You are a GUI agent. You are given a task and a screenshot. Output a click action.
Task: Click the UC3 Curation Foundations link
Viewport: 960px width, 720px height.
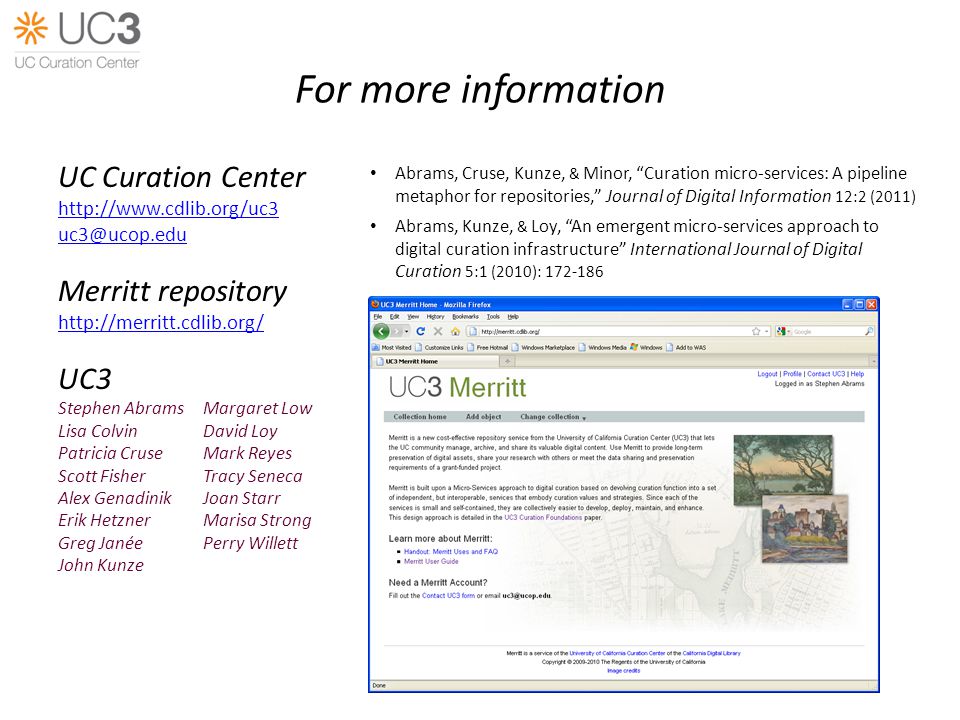(543, 517)
